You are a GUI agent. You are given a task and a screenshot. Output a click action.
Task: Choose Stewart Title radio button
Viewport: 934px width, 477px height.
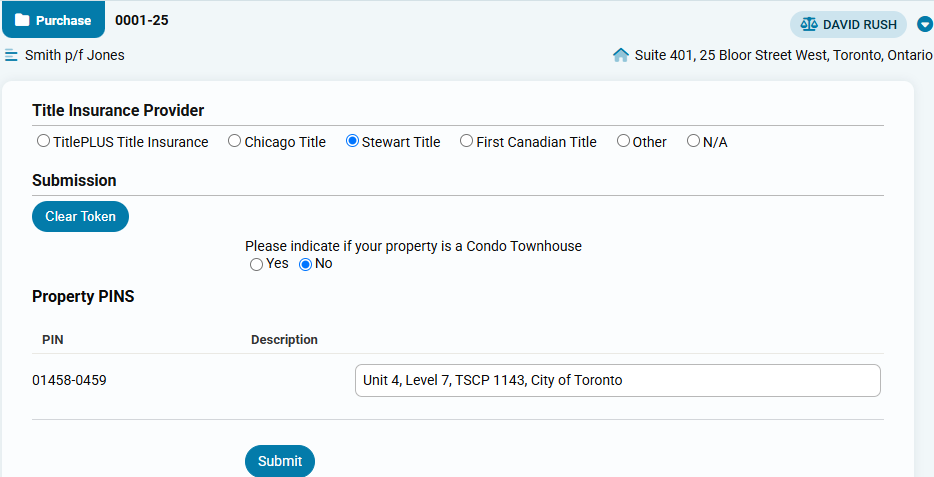pyautogui.click(x=352, y=141)
